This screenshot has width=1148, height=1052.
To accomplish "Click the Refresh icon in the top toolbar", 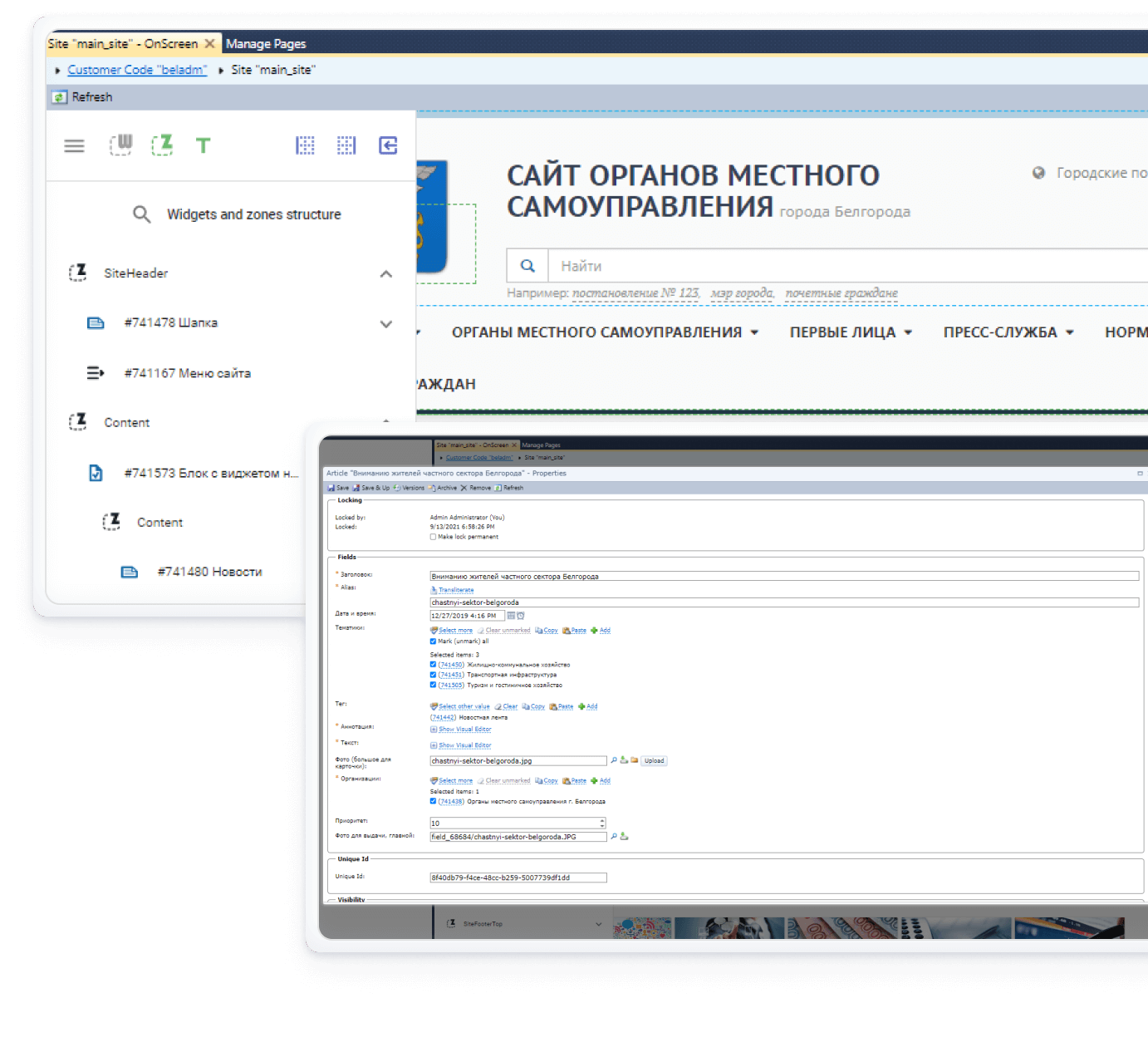I will click(x=59, y=97).
